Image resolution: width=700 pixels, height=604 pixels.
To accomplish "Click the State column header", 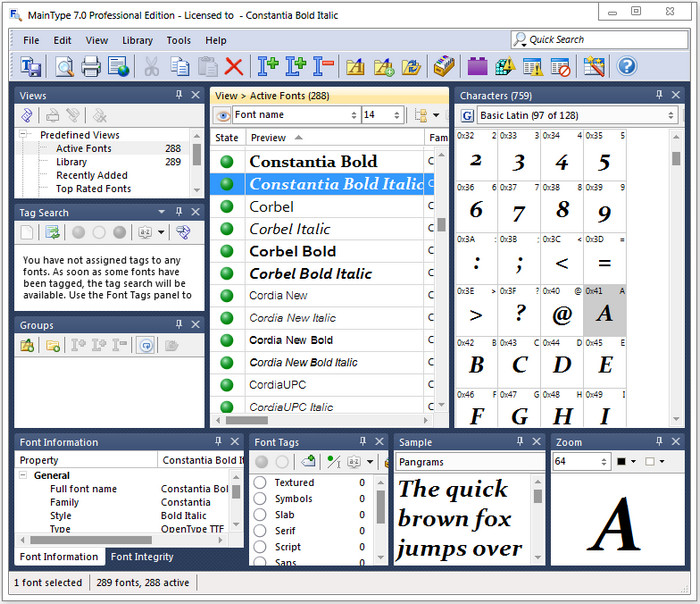I will click(227, 138).
